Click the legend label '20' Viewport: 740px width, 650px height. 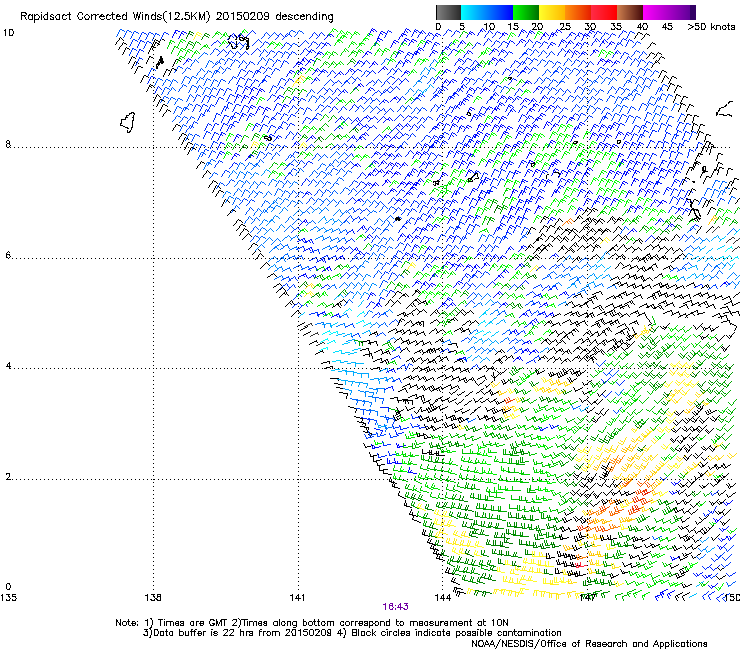click(537, 27)
